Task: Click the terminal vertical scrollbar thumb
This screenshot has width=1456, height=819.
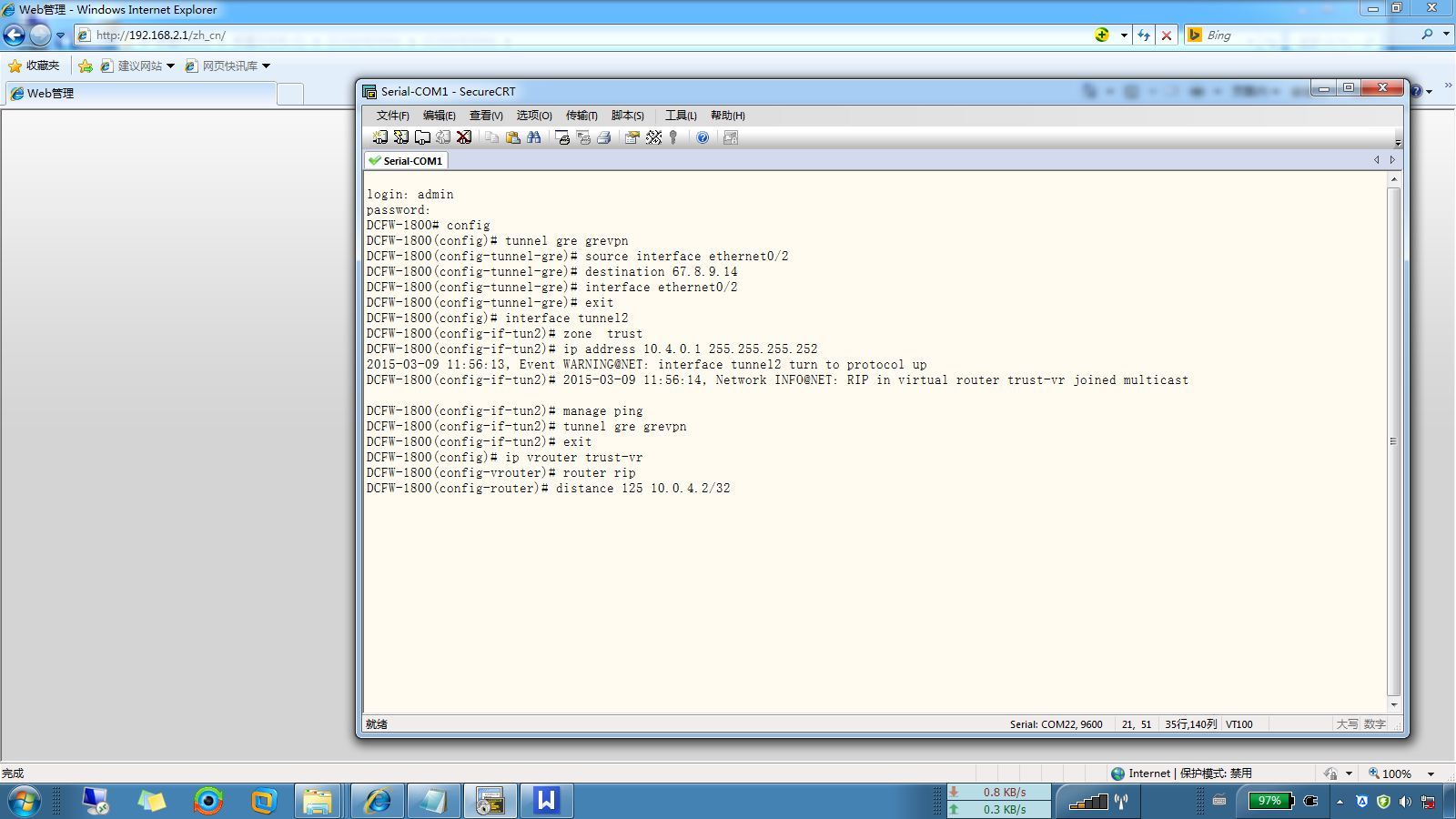Action: coord(1394,441)
